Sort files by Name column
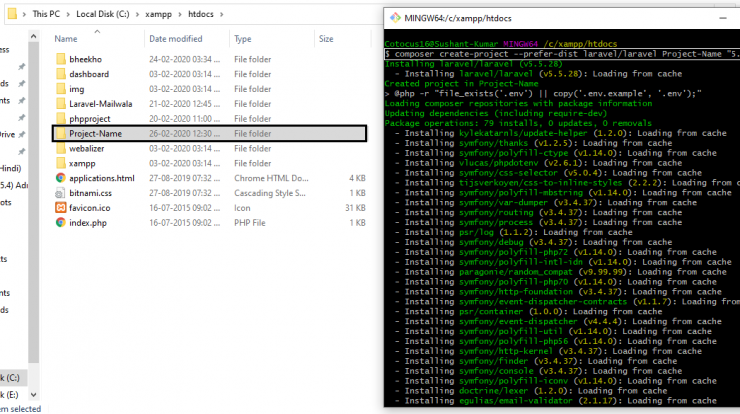740x414 pixels. click(66, 39)
